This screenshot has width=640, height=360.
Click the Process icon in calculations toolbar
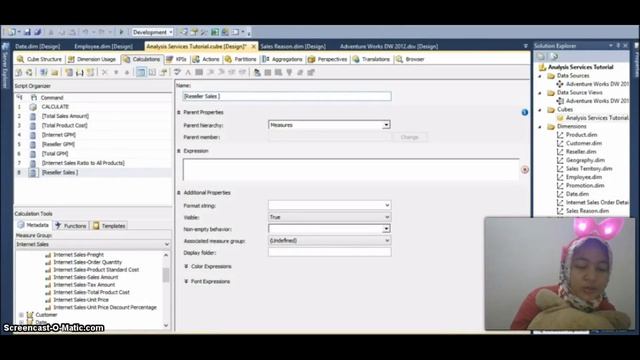pyautogui.click(x=19, y=72)
